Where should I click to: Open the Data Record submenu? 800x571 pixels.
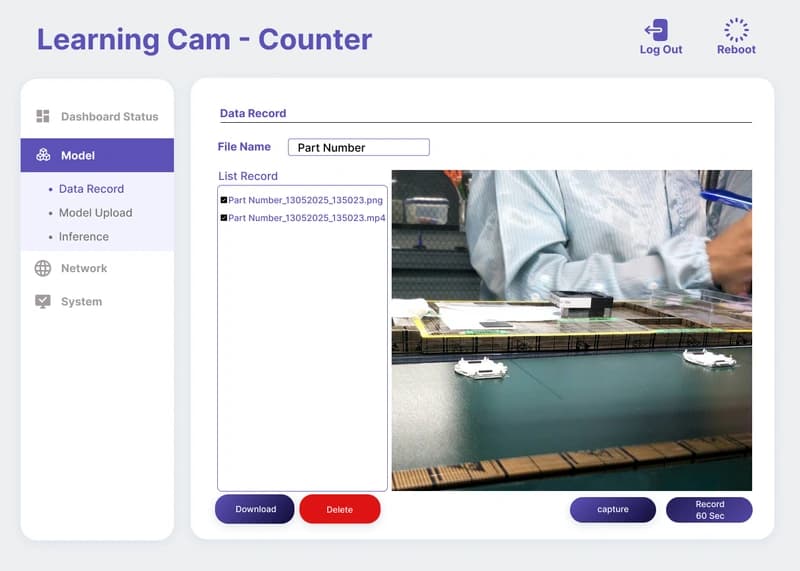(x=91, y=189)
